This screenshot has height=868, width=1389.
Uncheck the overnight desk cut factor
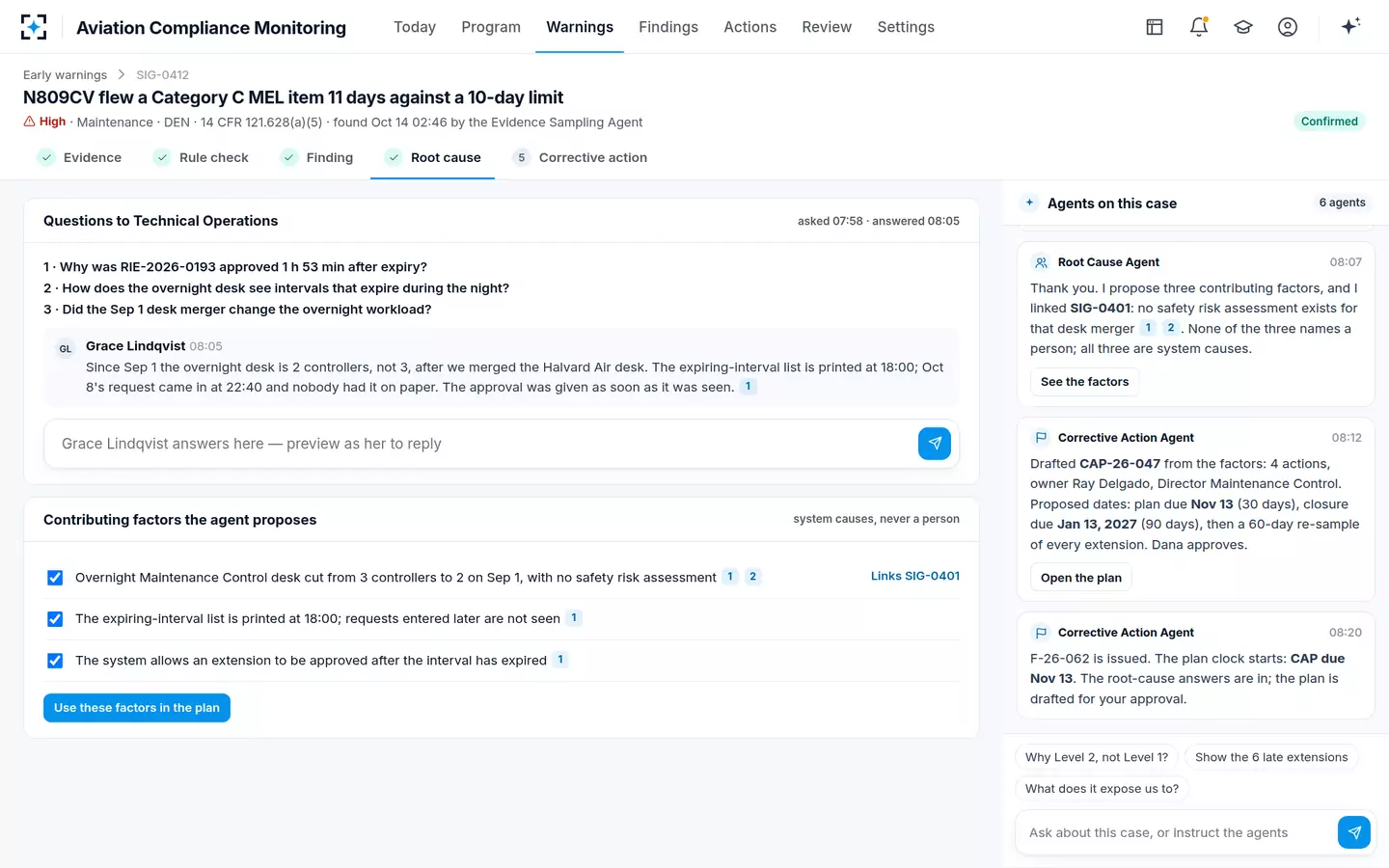[55, 578]
